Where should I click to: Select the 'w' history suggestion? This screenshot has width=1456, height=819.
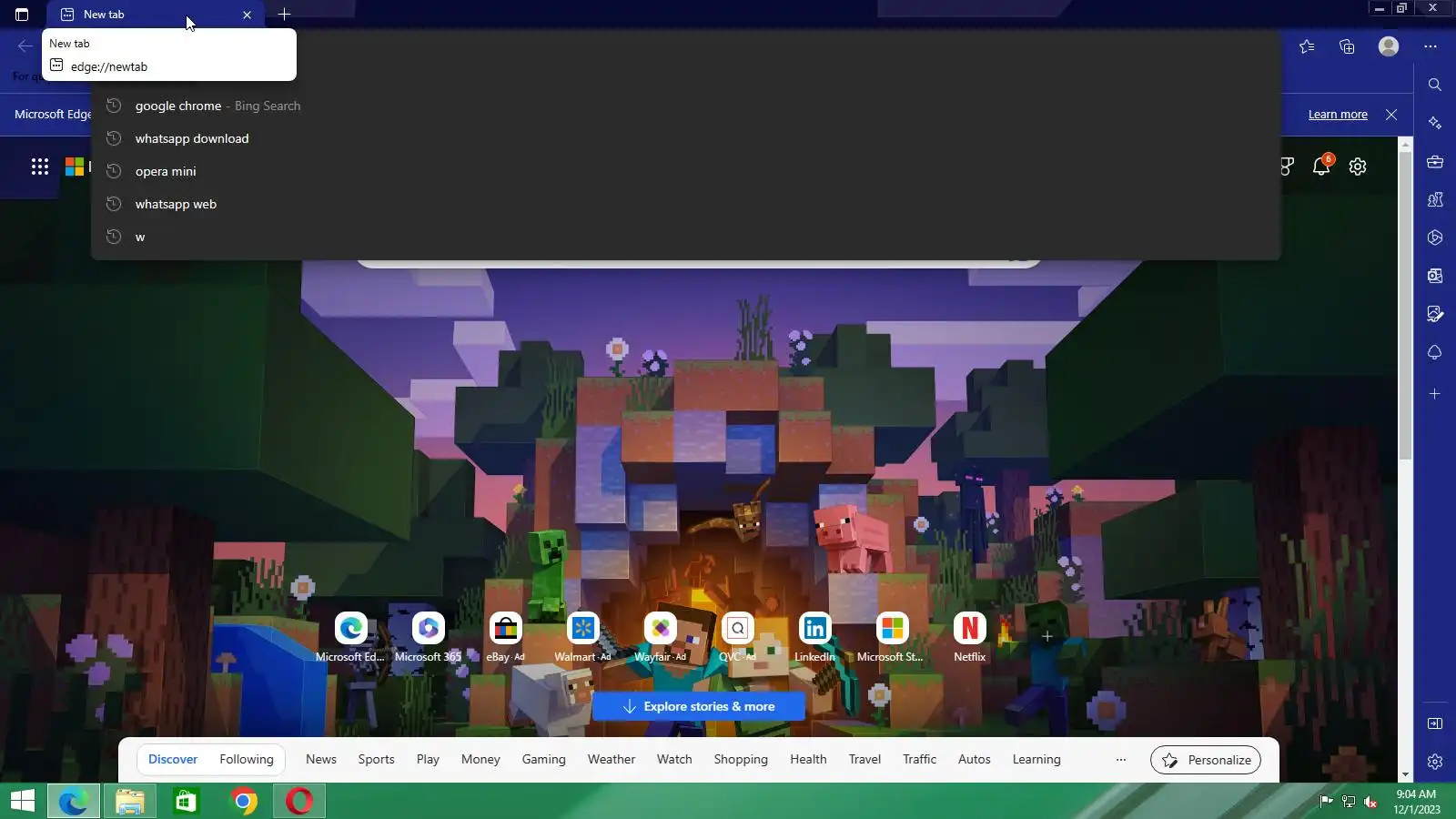(x=685, y=237)
